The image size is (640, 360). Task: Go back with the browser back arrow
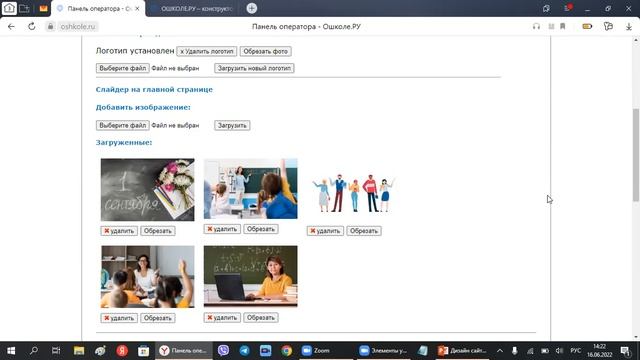point(11,27)
